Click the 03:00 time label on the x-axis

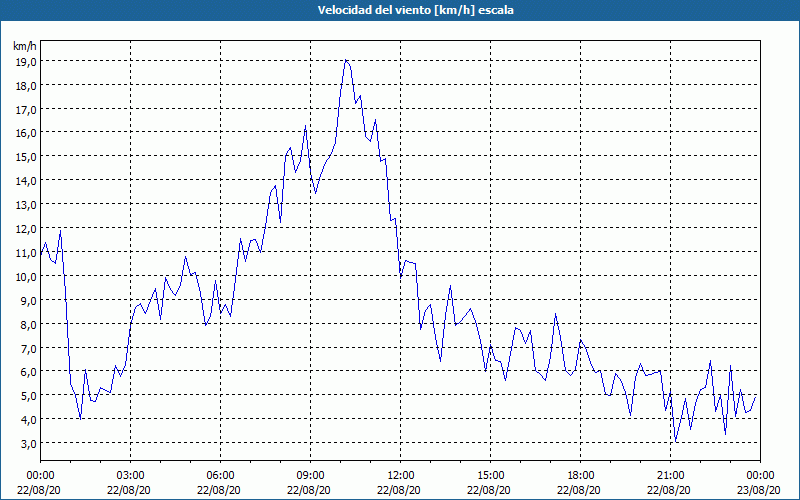[x=130, y=475]
